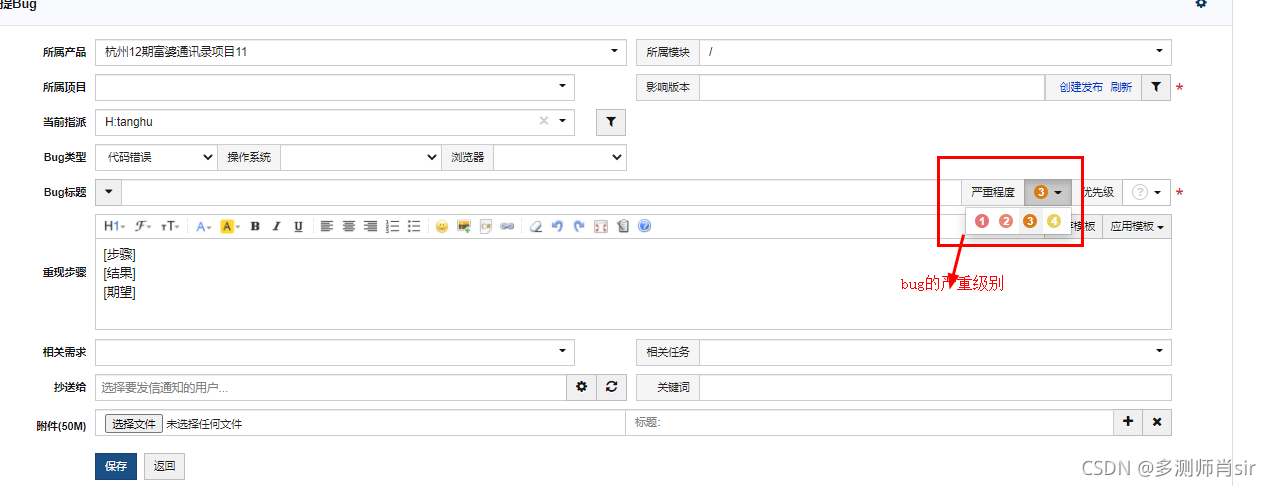This screenshot has width=1271, height=486.
Task: Toggle editor fullscreen mode
Action: (x=601, y=226)
